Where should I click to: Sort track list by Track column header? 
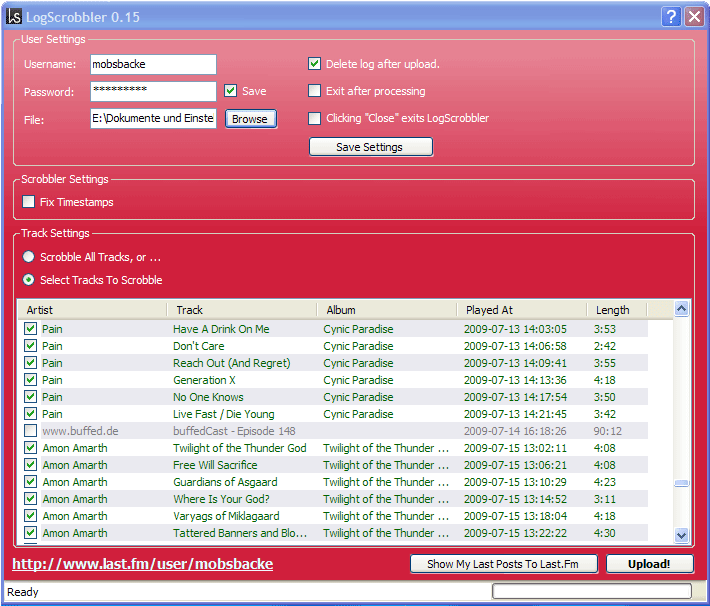242,310
